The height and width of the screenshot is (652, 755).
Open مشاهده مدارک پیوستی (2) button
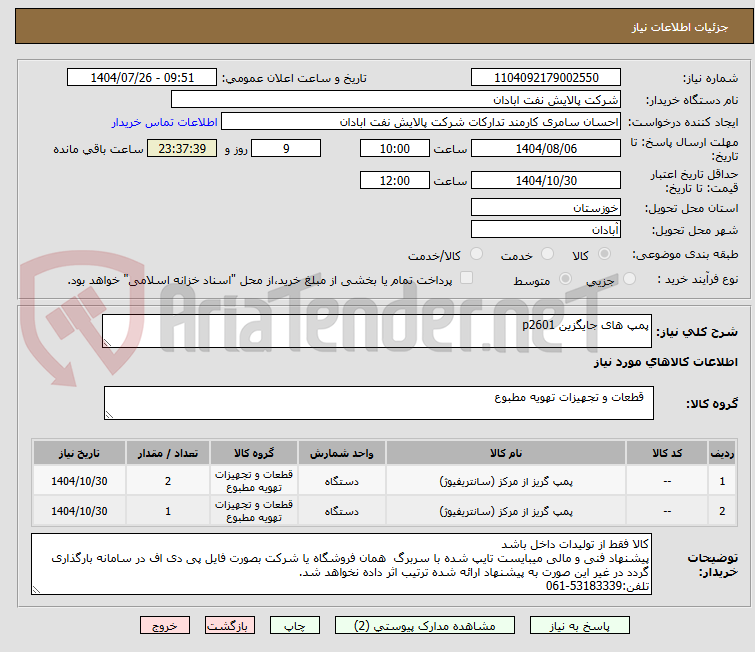[x=425, y=626]
